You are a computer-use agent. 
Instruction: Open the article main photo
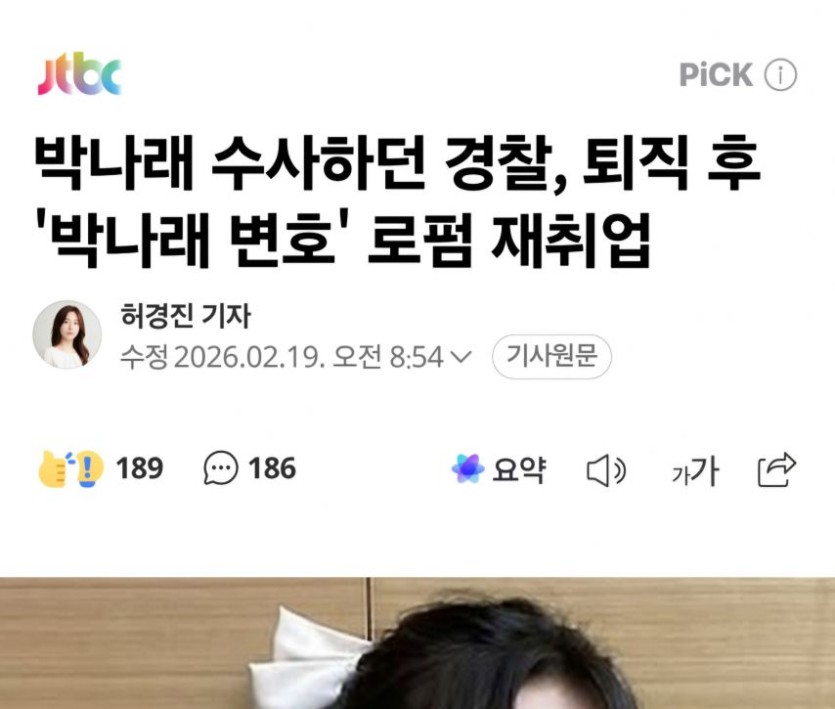coord(418,643)
